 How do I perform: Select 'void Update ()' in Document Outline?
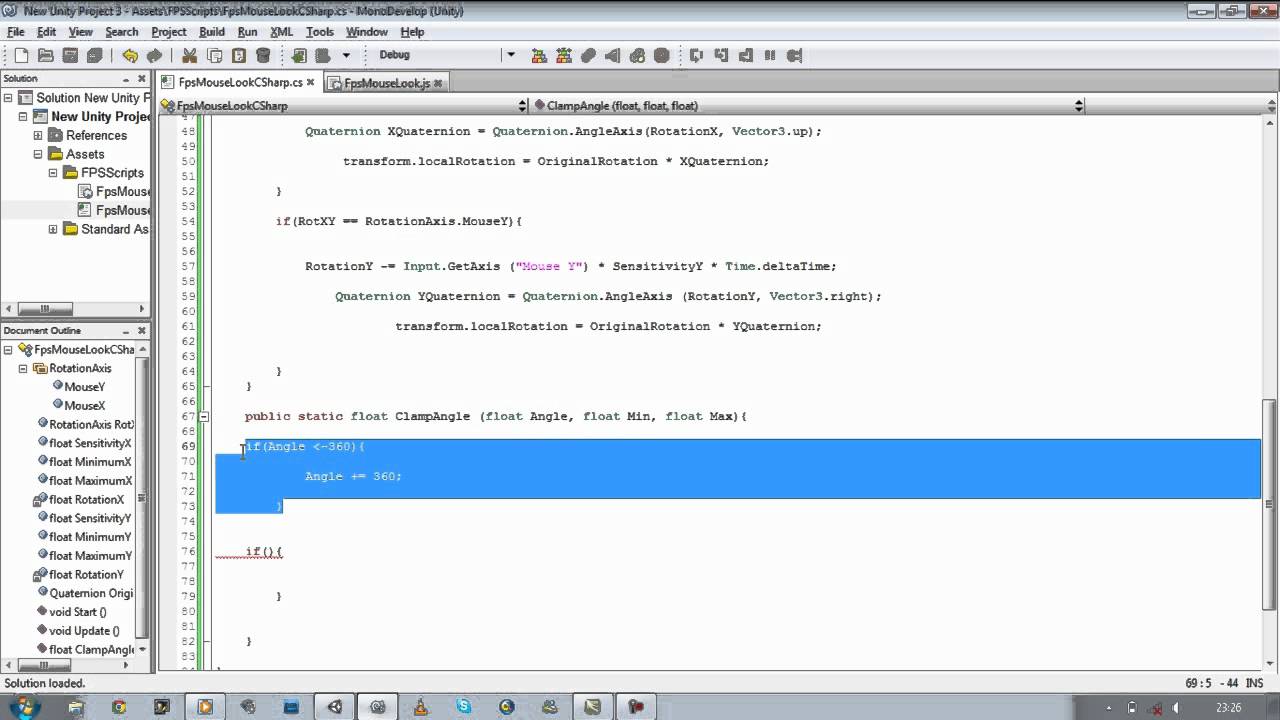[84, 631]
